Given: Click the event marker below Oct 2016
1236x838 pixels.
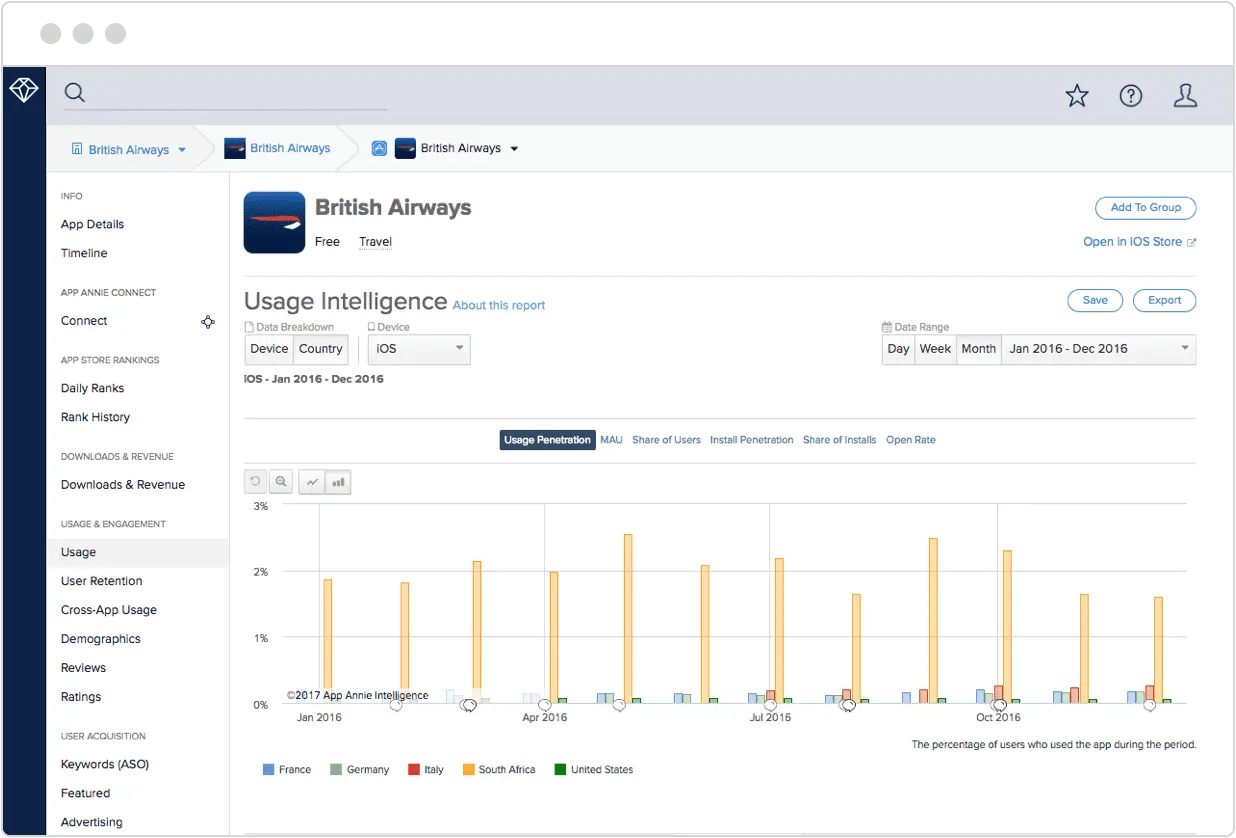Looking at the screenshot, I should (999, 706).
